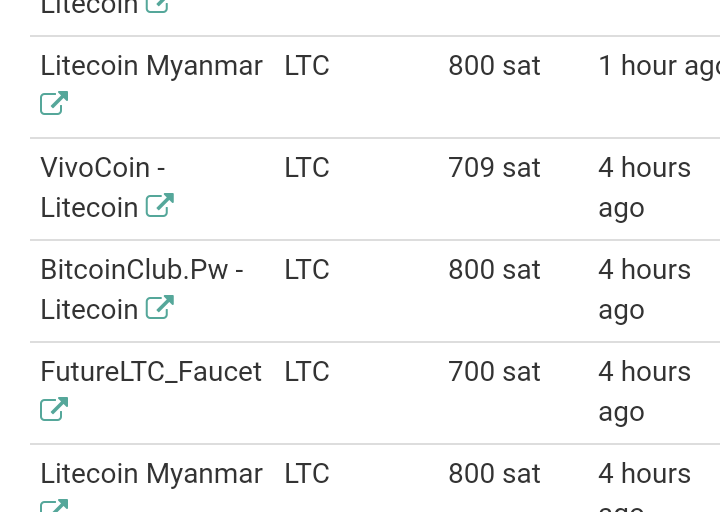This screenshot has width=720, height=512.
Task: Open the FutureLTC_Faucet name entry
Action: pyautogui.click(x=151, y=372)
